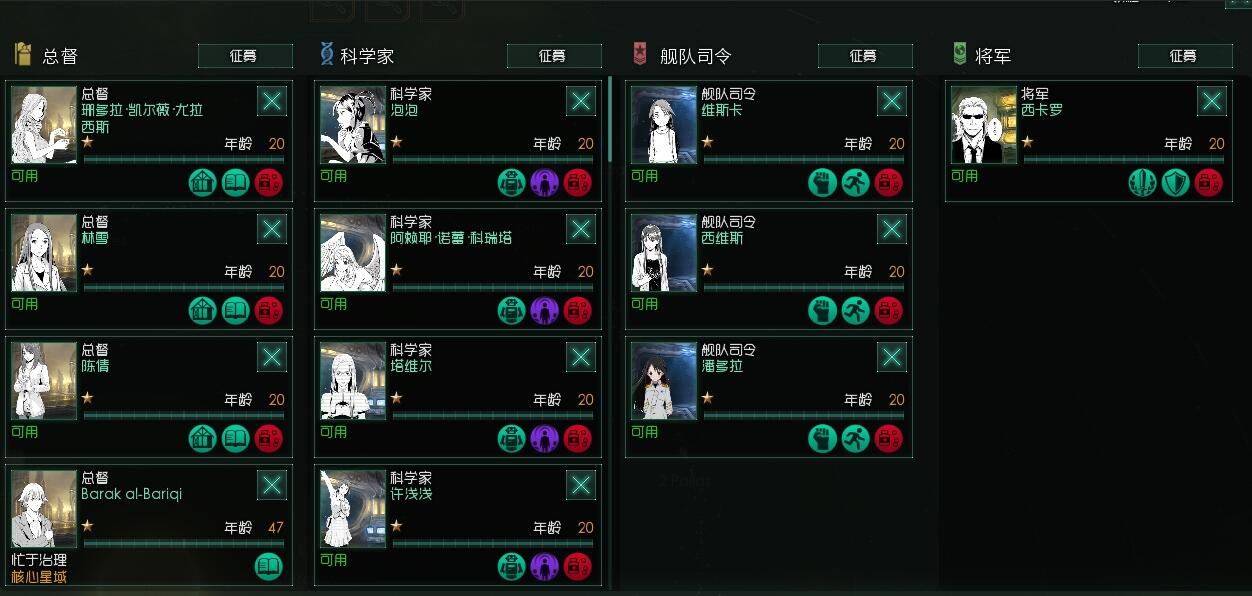Image resolution: width=1252 pixels, height=596 pixels.
Task: Click the purple silhouette trait icon of 许浅浅
Action: tap(544, 566)
